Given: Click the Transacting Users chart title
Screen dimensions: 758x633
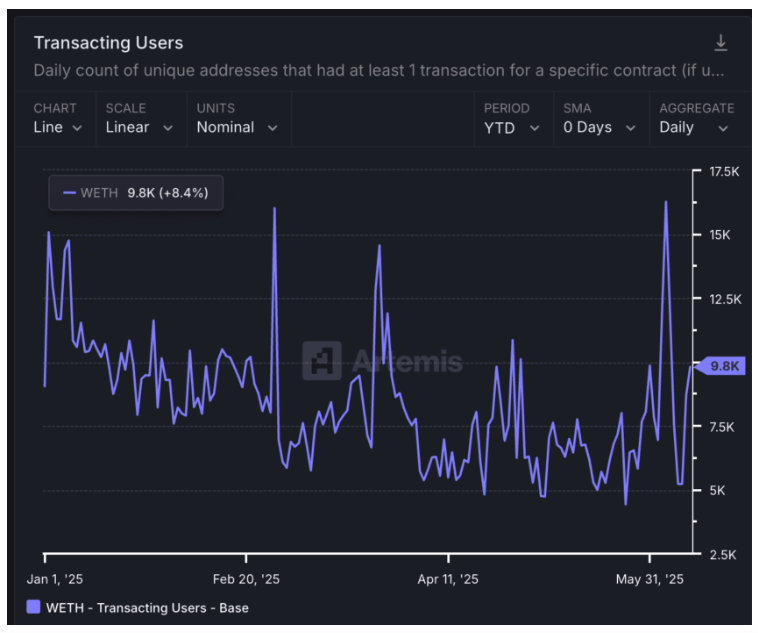Looking at the screenshot, I should coord(108,43).
